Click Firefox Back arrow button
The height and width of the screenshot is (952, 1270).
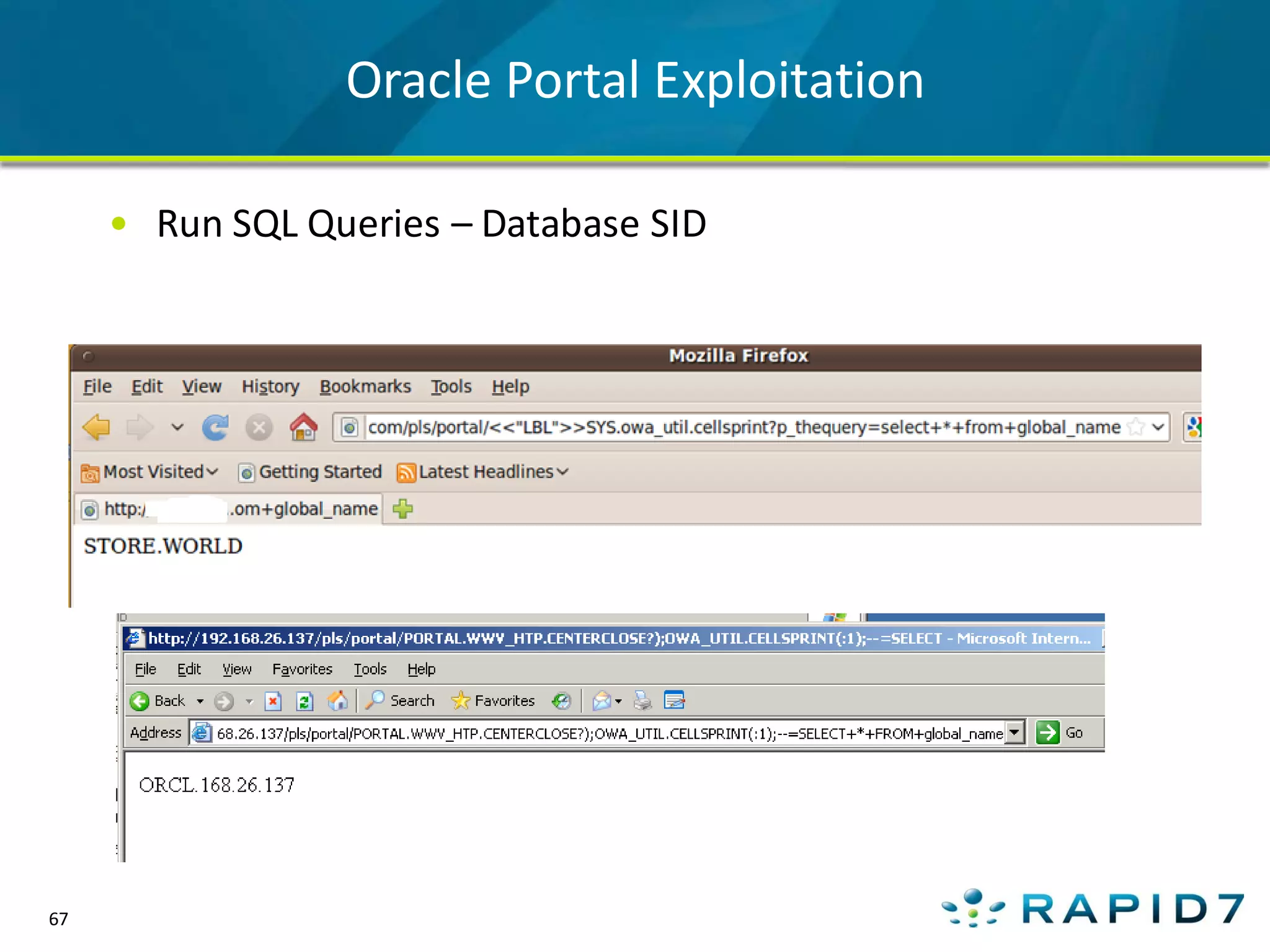96,428
